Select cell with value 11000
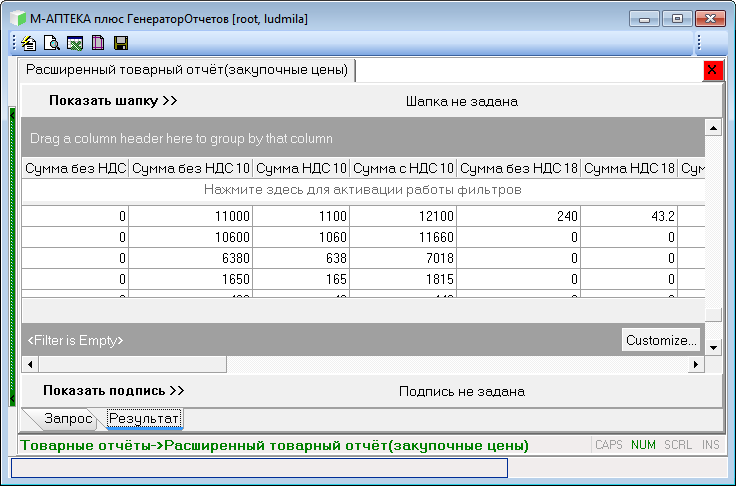The width and height of the screenshot is (736, 486). (191, 216)
